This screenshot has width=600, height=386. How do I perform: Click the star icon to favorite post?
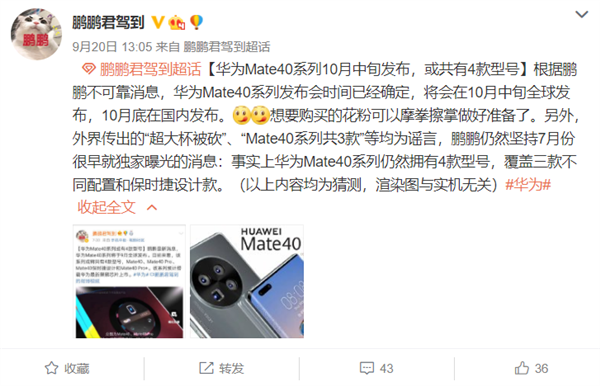pos(52,368)
